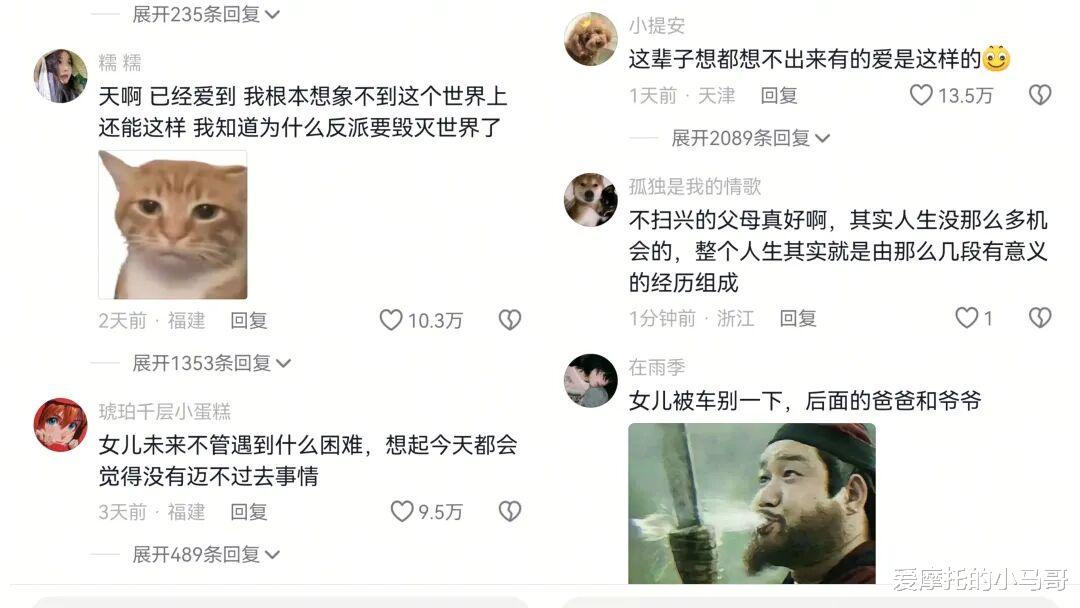Dislike the 孤独是我的情歌 comment
1080x608 pixels.
(x=1040, y=318)
